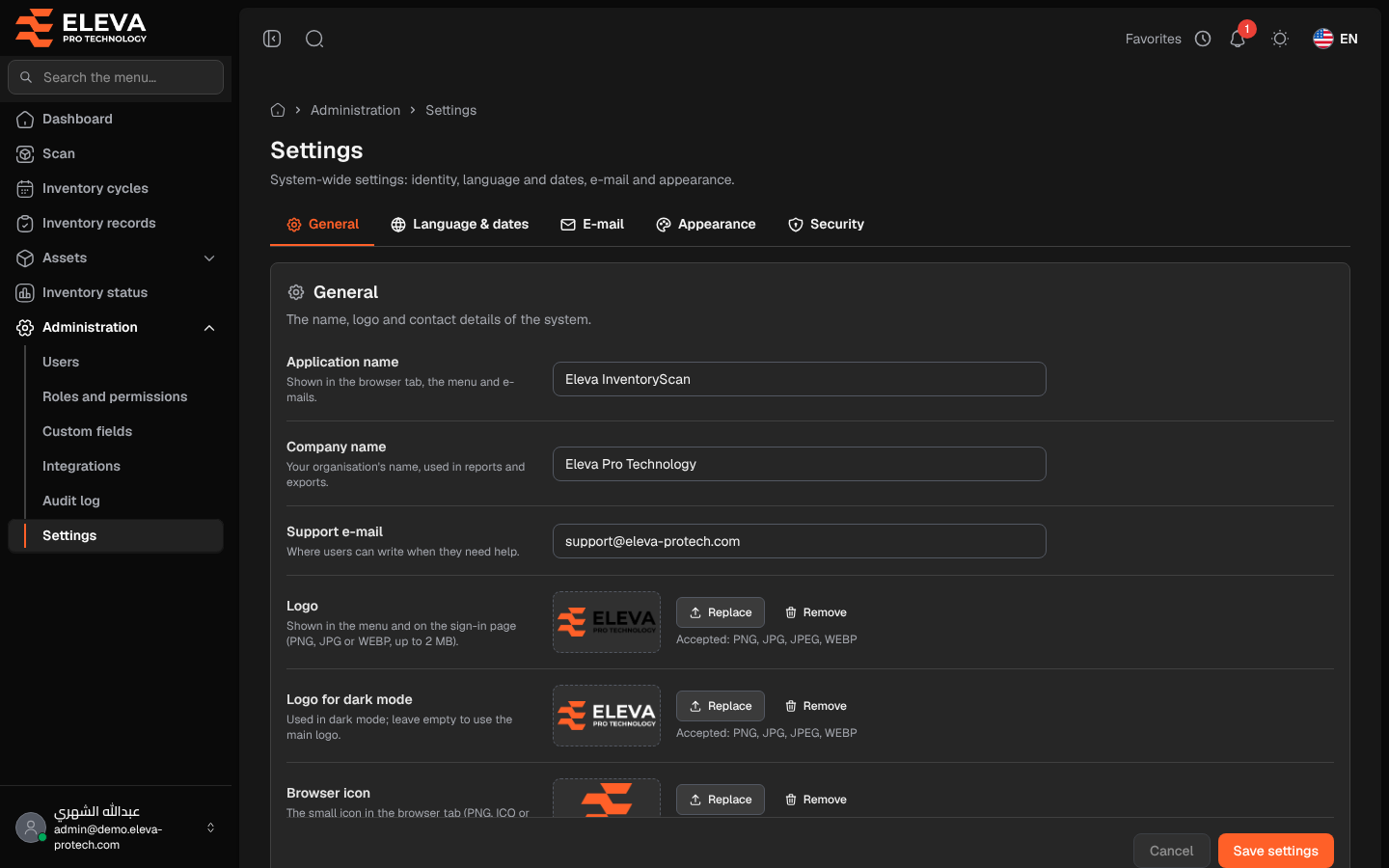Focus the Support e-mail field
The width and height of the screenshot is (1389, 868).
(x=800, y=541)
